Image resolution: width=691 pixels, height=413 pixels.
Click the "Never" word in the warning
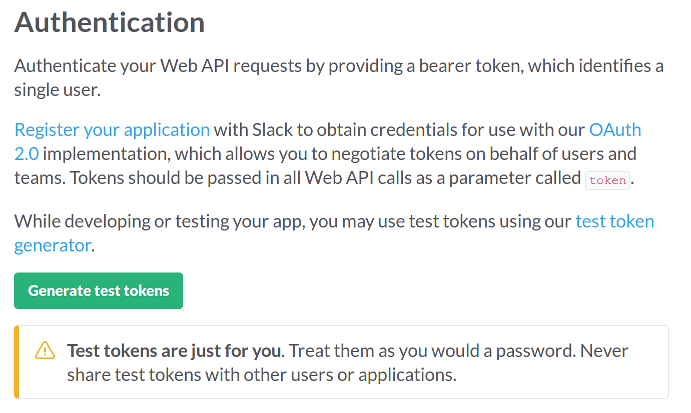(607, 351)
